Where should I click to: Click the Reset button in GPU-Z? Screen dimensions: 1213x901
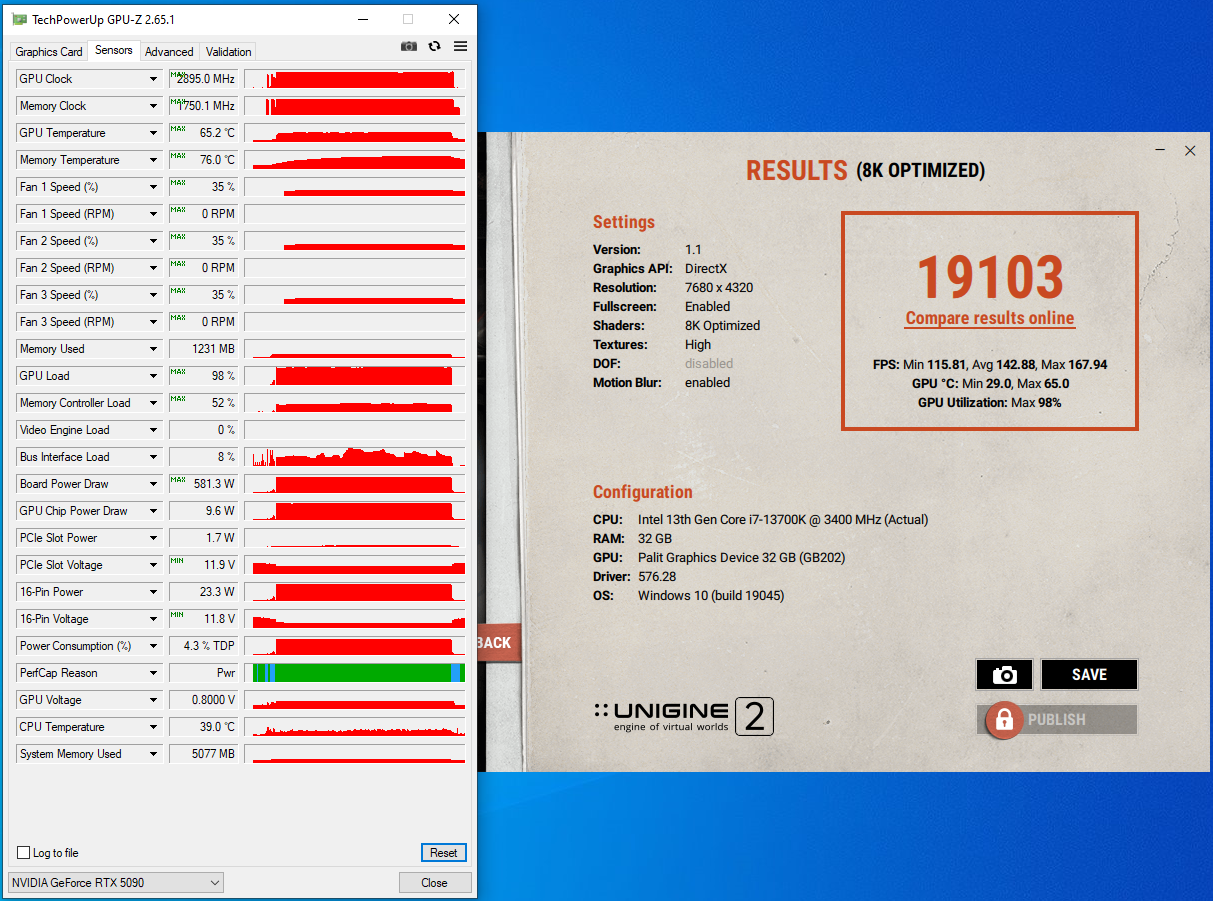pos(443,853)
